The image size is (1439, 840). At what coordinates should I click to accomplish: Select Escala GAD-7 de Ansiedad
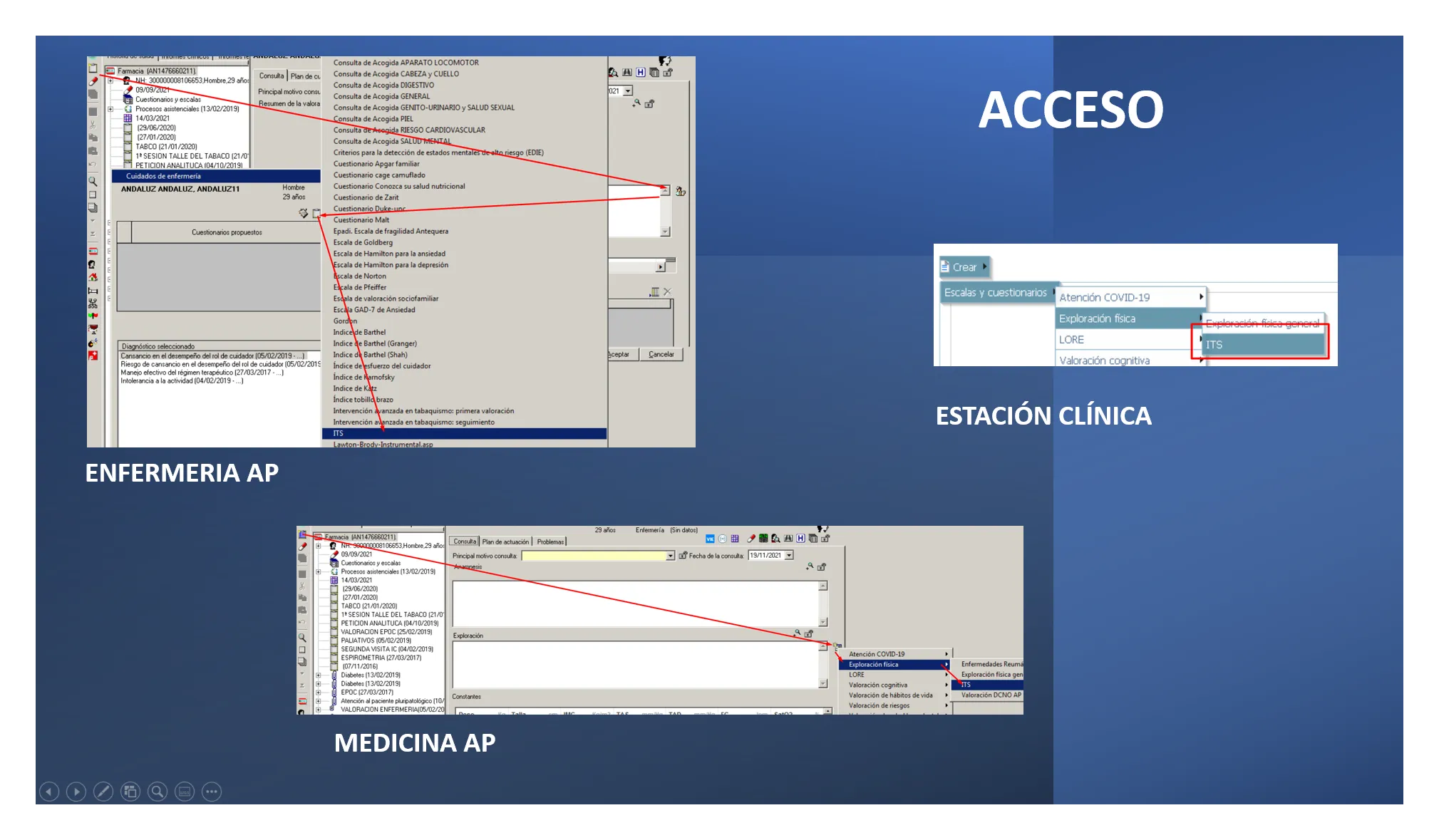pyautogui.click(x=373, y=310)
